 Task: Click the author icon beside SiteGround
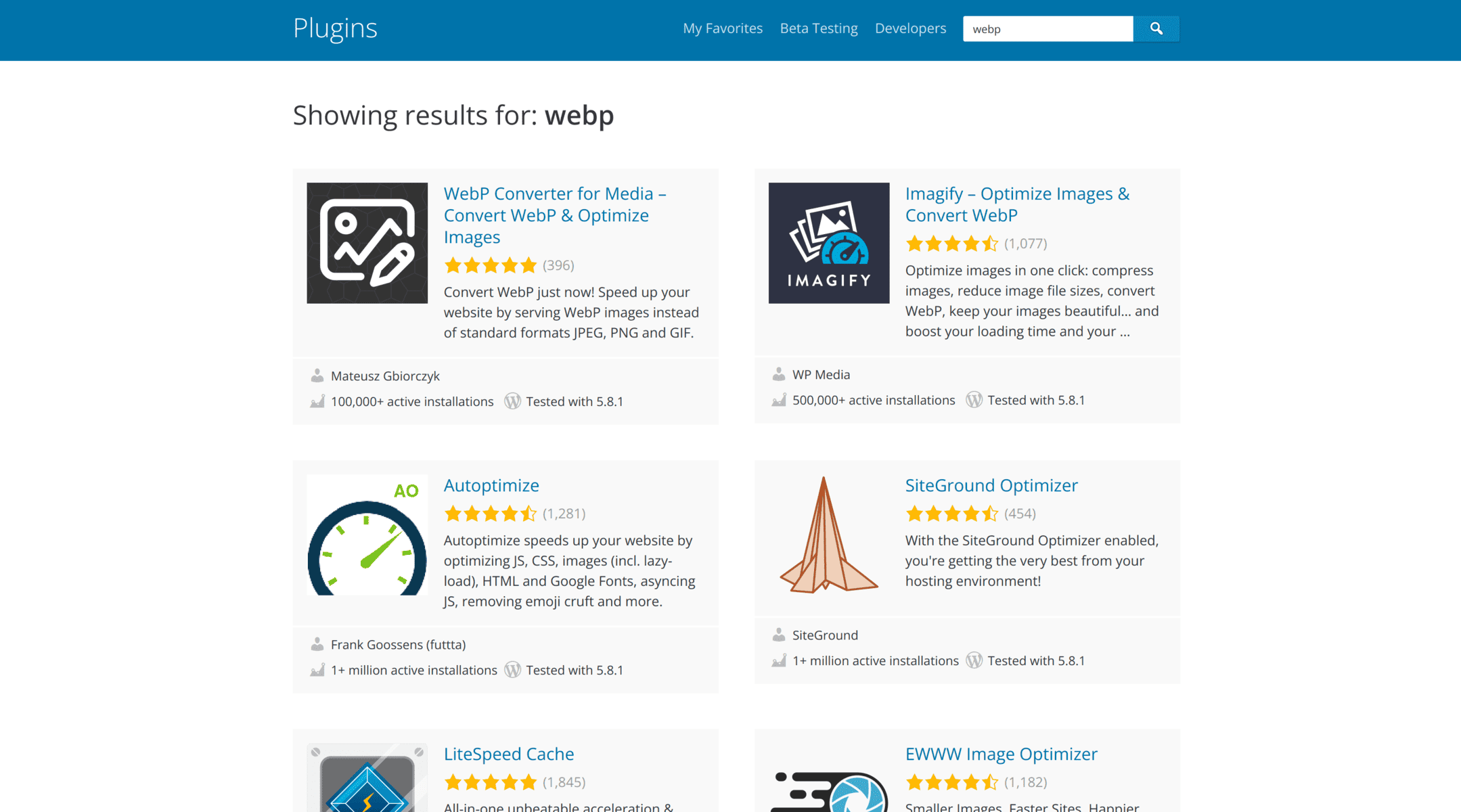click(x=778, y=635)
